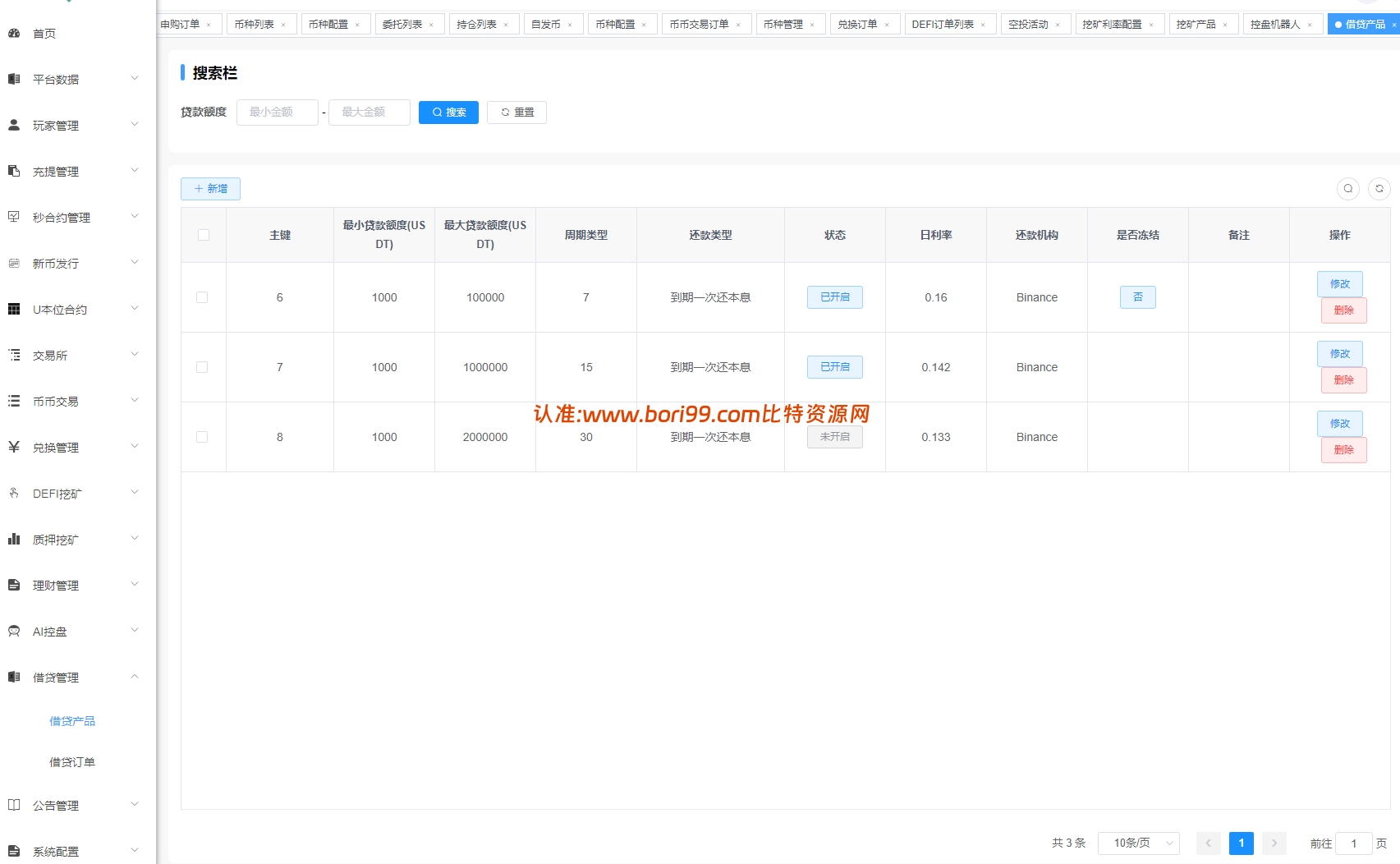The height and width of the screenshot is (864, 1400).
Task: Tick the checkbox for row with 主键 7
Action: [x=202, y=367]
